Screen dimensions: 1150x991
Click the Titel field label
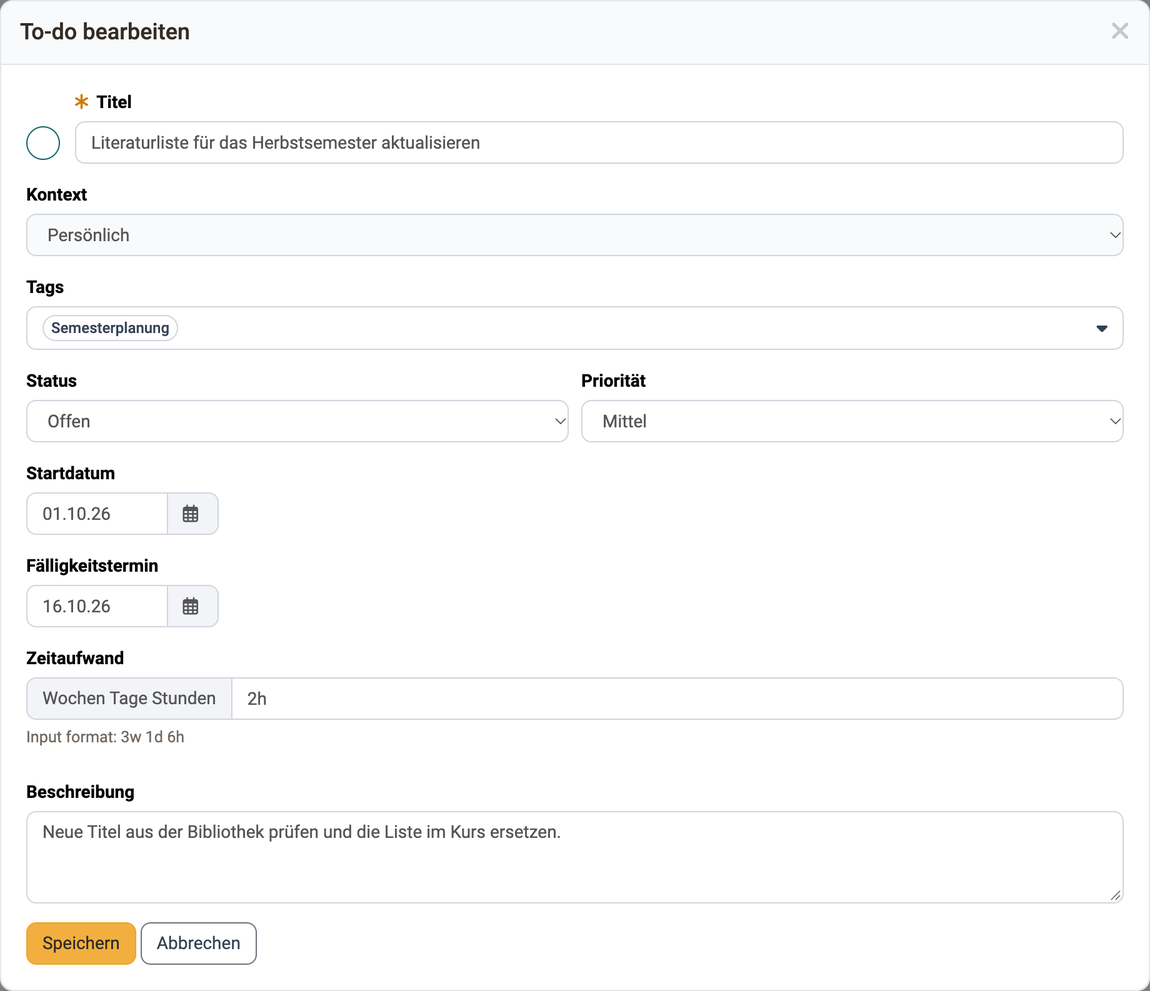114,102
